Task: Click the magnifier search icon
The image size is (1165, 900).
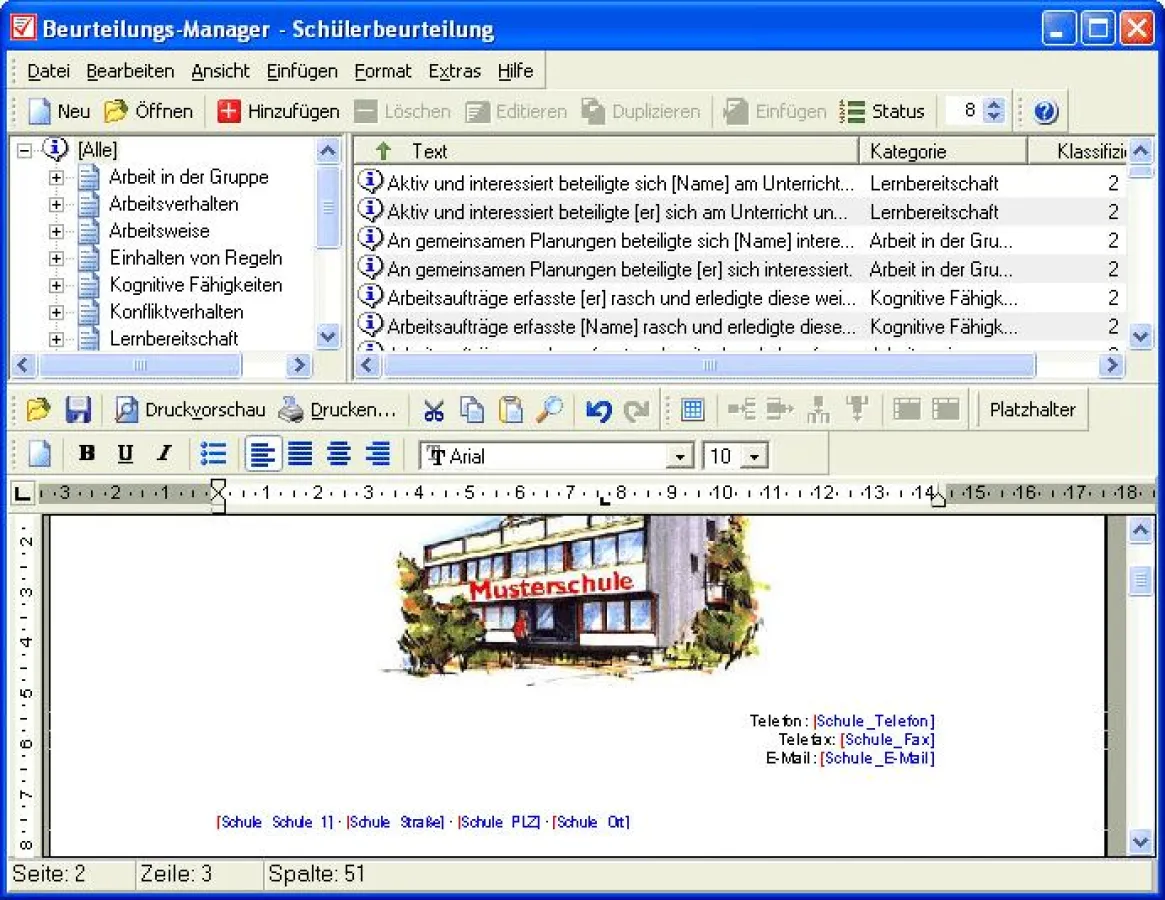Action: pyautogui.click(x=549, y=410)
